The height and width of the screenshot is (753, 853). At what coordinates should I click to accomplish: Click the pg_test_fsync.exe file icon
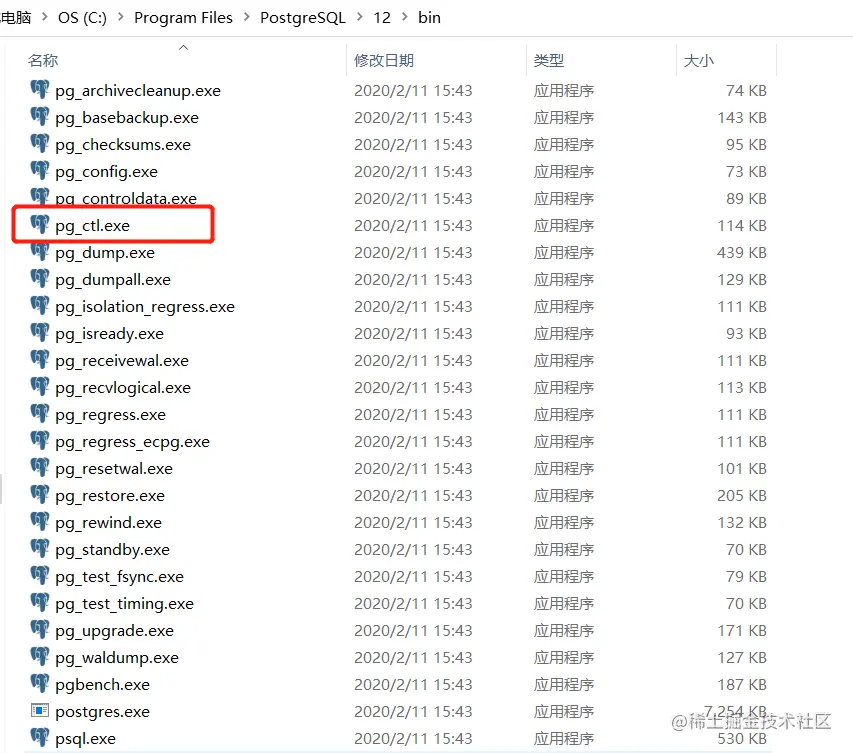(x=40, y=575)
